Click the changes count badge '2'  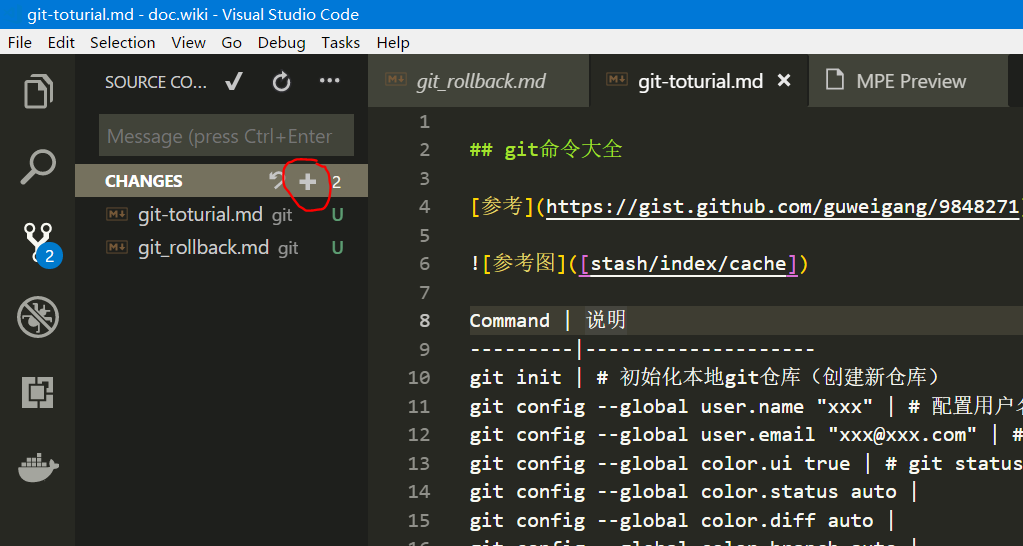point(337,181)
